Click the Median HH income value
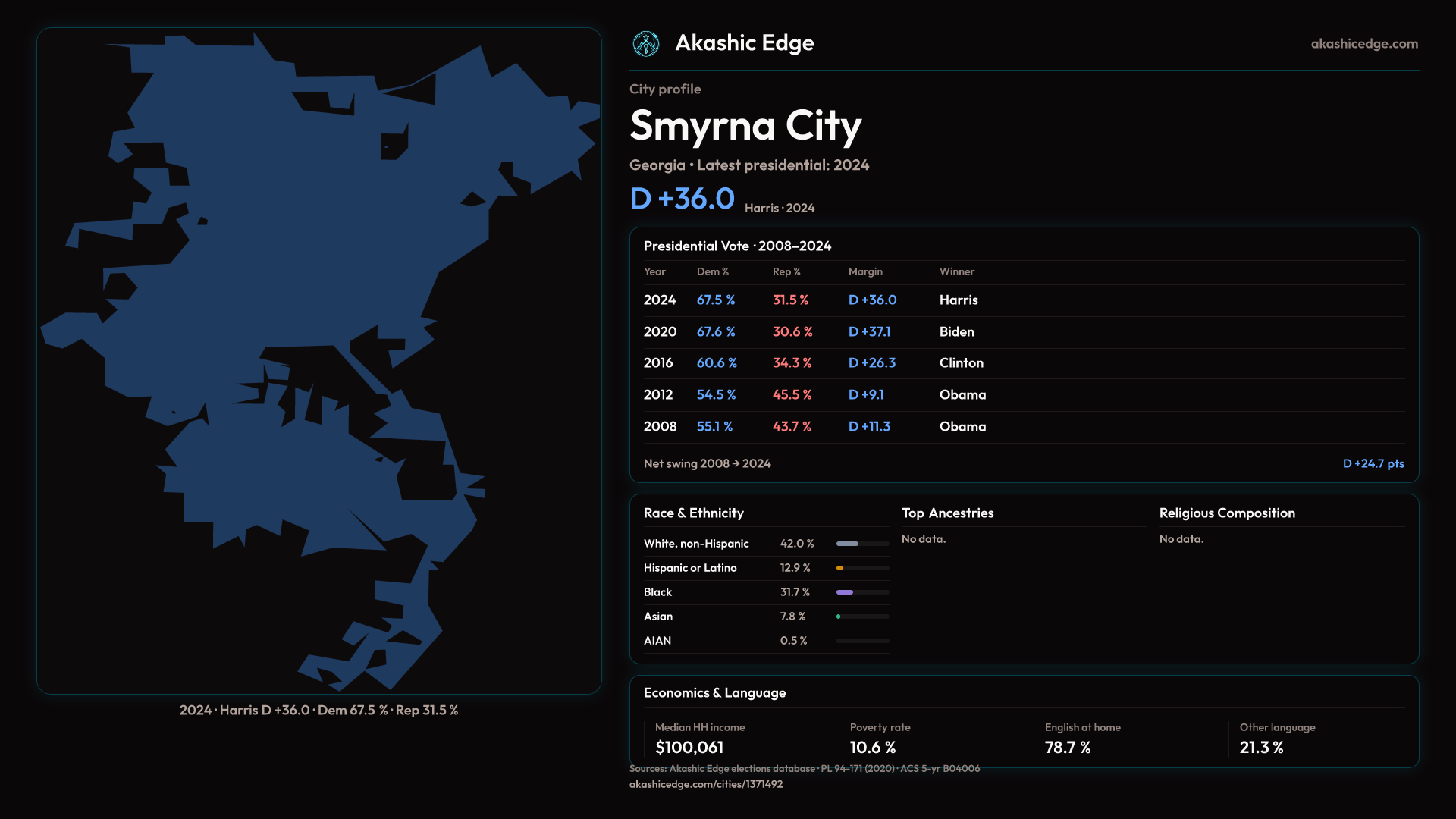Viewport: 1456px width, 819px height. click(x=689, y=747)
